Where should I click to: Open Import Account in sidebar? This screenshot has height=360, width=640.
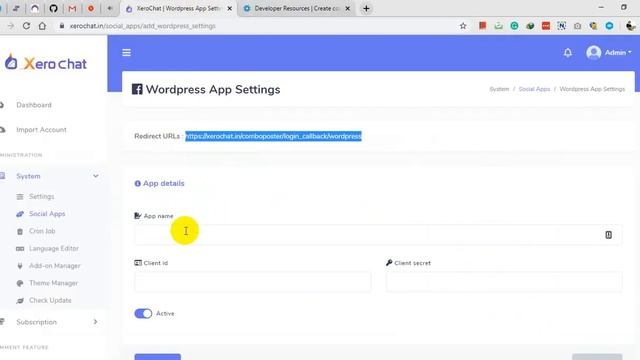click(x=41, y=130)
